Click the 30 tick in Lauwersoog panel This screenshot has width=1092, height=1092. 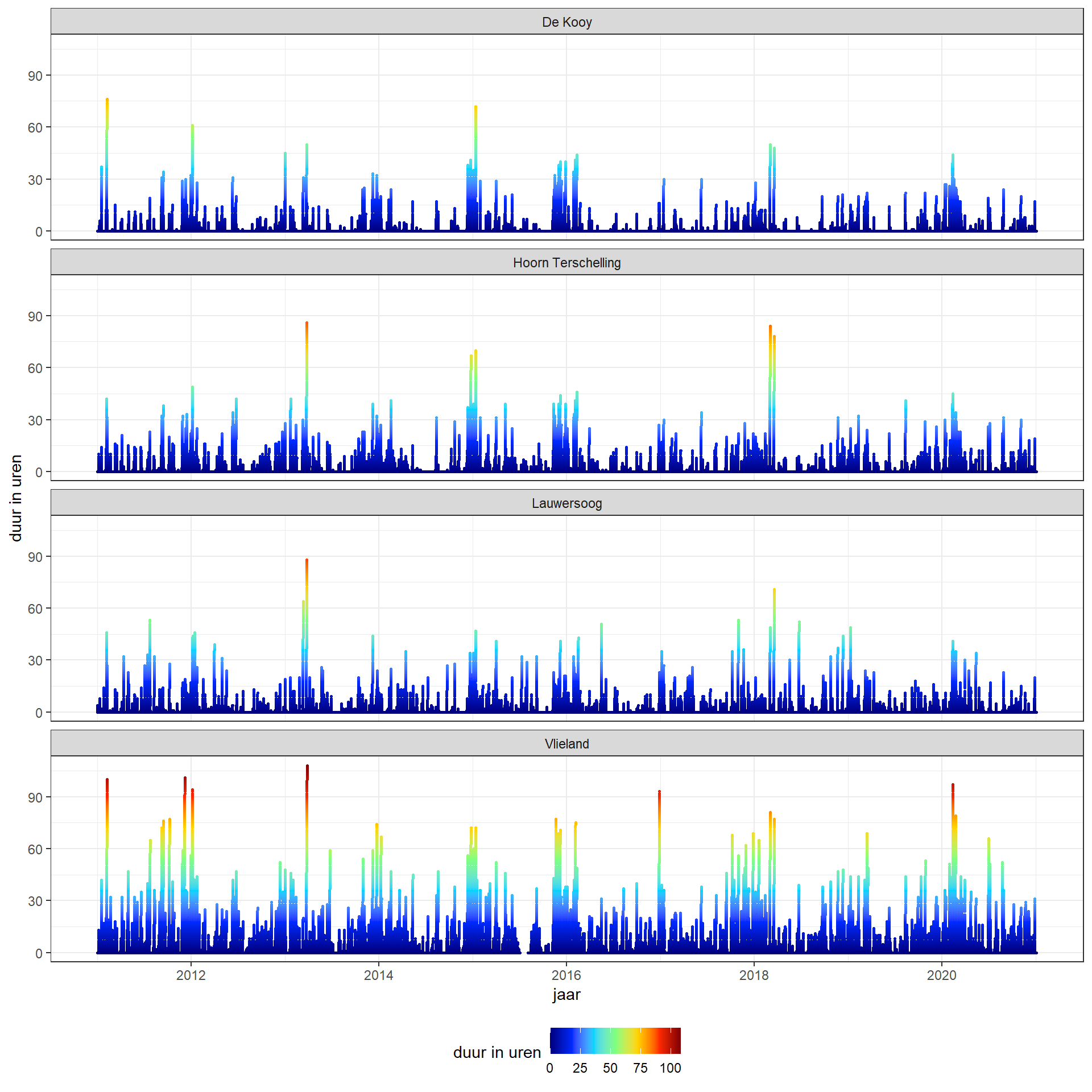click(x=35, y=660)
